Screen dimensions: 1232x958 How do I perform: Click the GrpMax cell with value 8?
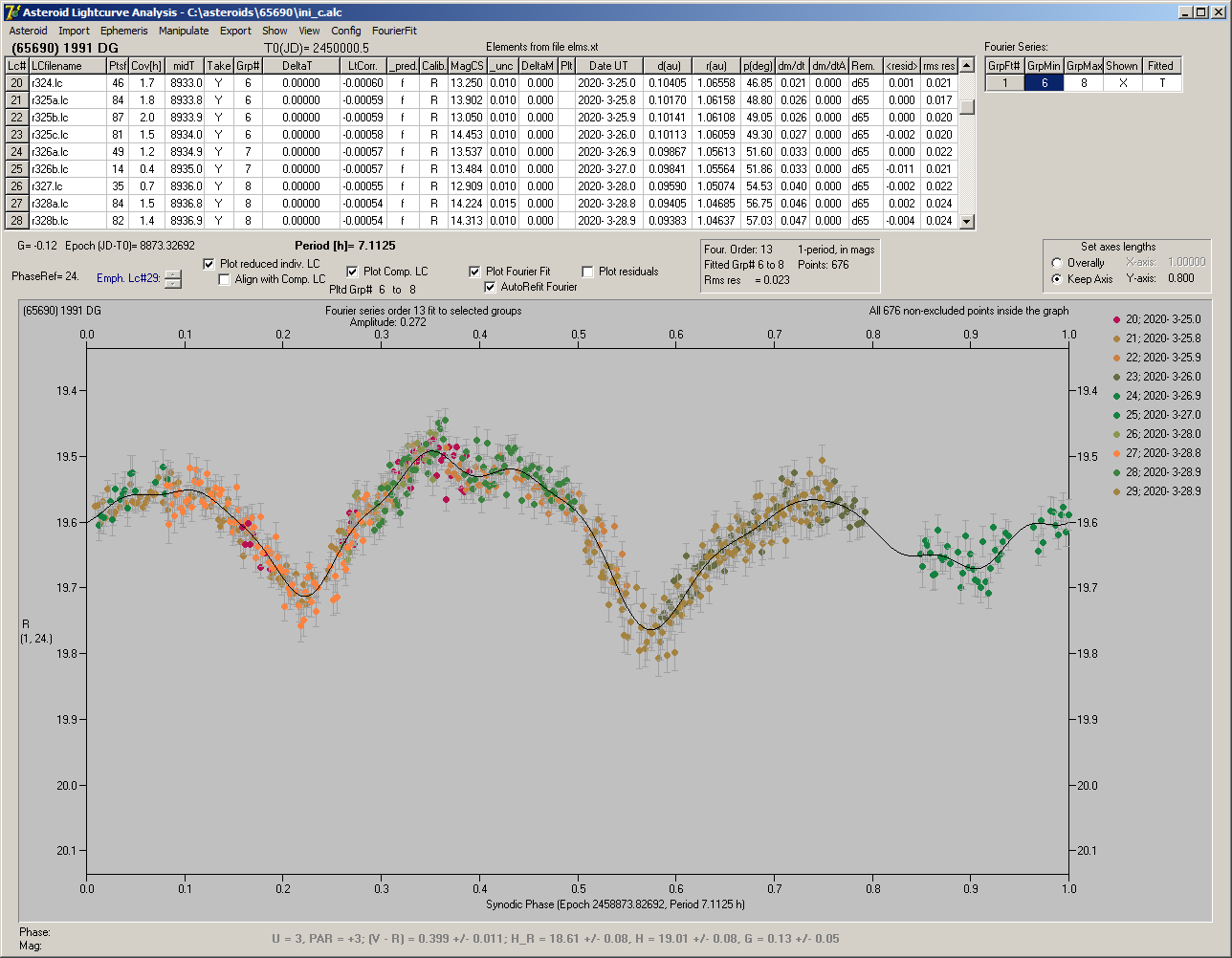(x=1084, y=83)
